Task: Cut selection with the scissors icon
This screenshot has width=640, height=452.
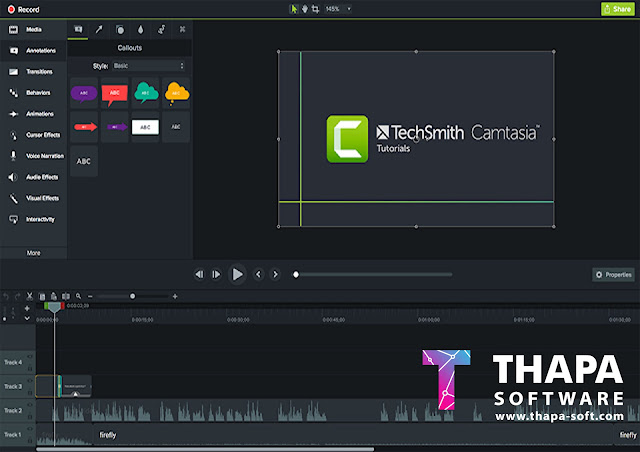Action: (x=29, y=296)
